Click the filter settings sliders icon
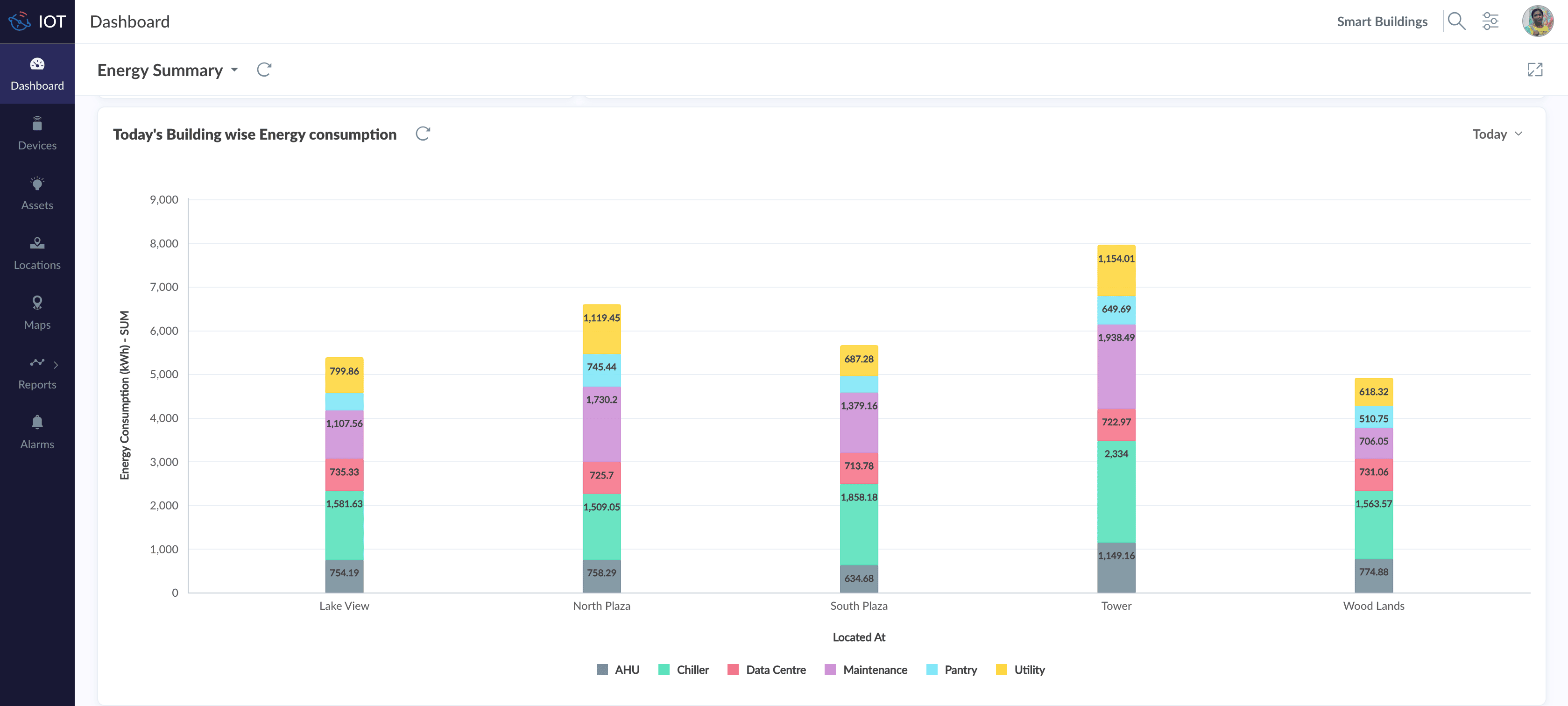The image size is (1568, 706). click(x=1490, y=21)
